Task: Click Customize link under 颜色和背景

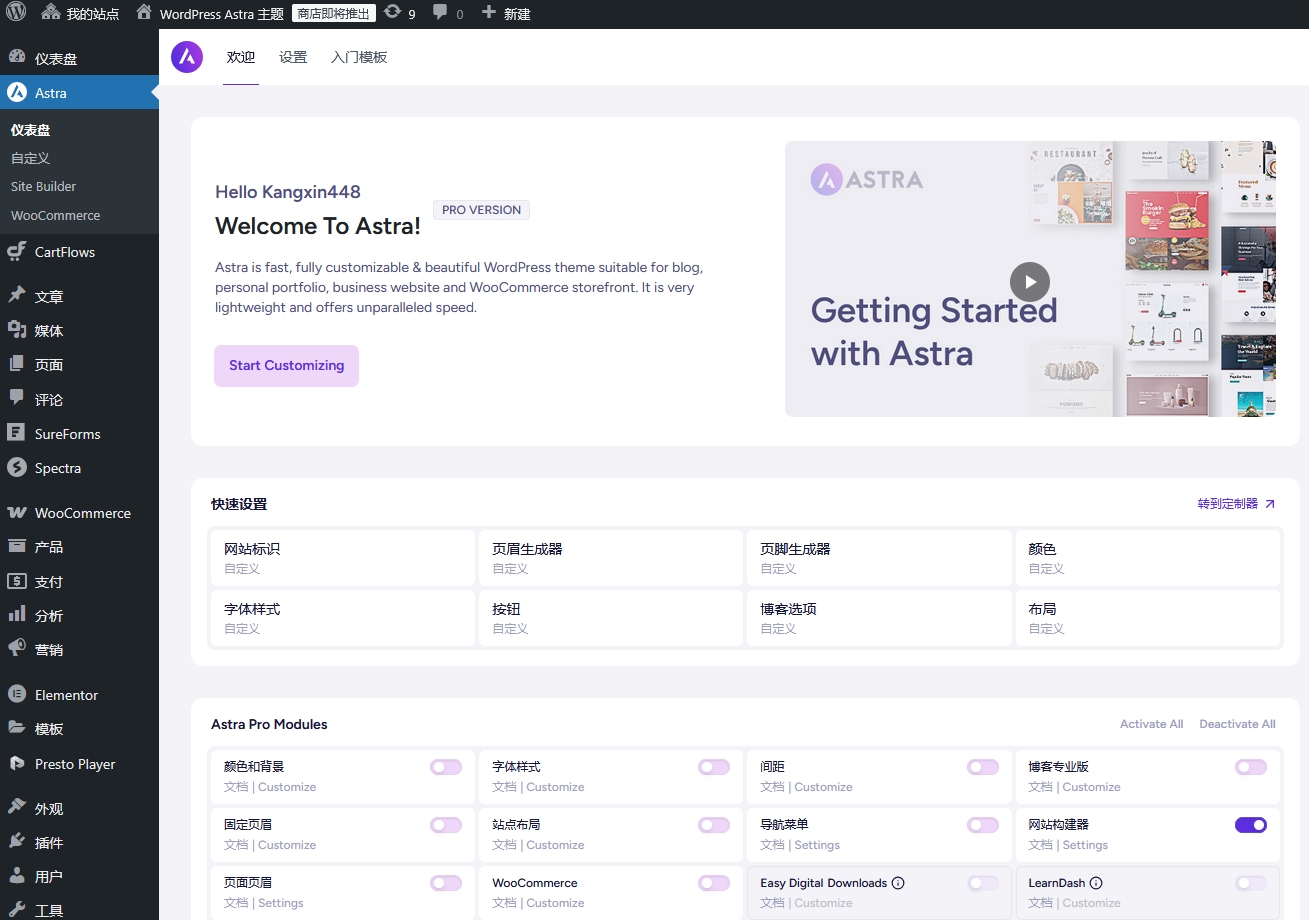Action: [x=287, y=787]
